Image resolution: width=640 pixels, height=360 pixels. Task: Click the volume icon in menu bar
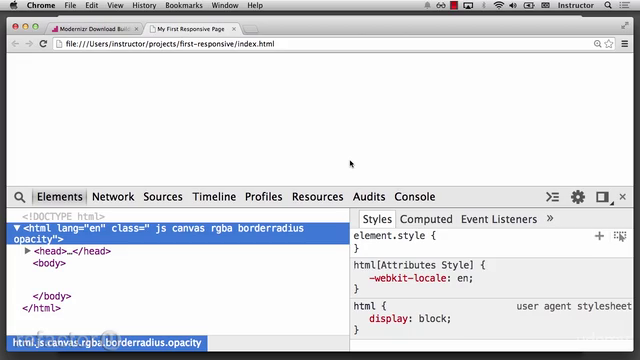click(x=513, y=5)
